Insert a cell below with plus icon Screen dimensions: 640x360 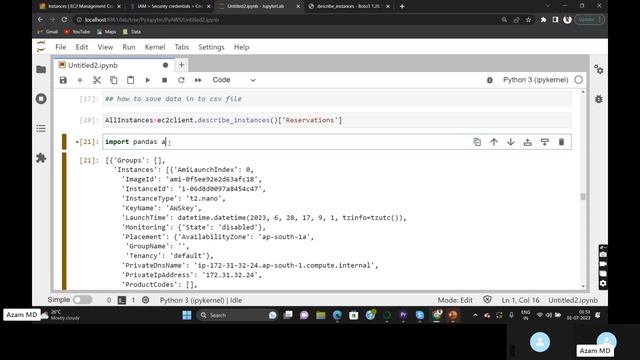click(80, 80)
